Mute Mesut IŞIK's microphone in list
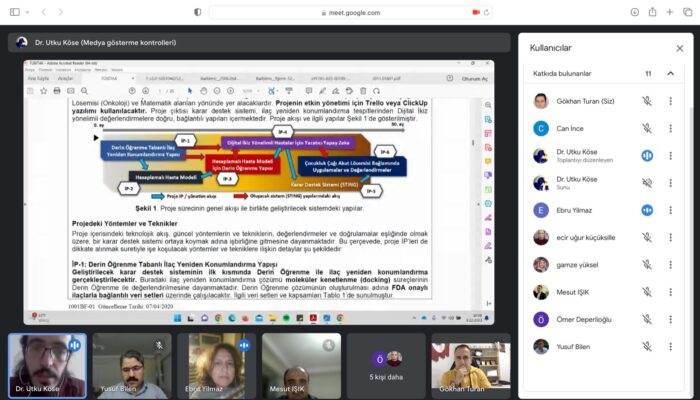The image size is (700, 400). coord(647,292)
